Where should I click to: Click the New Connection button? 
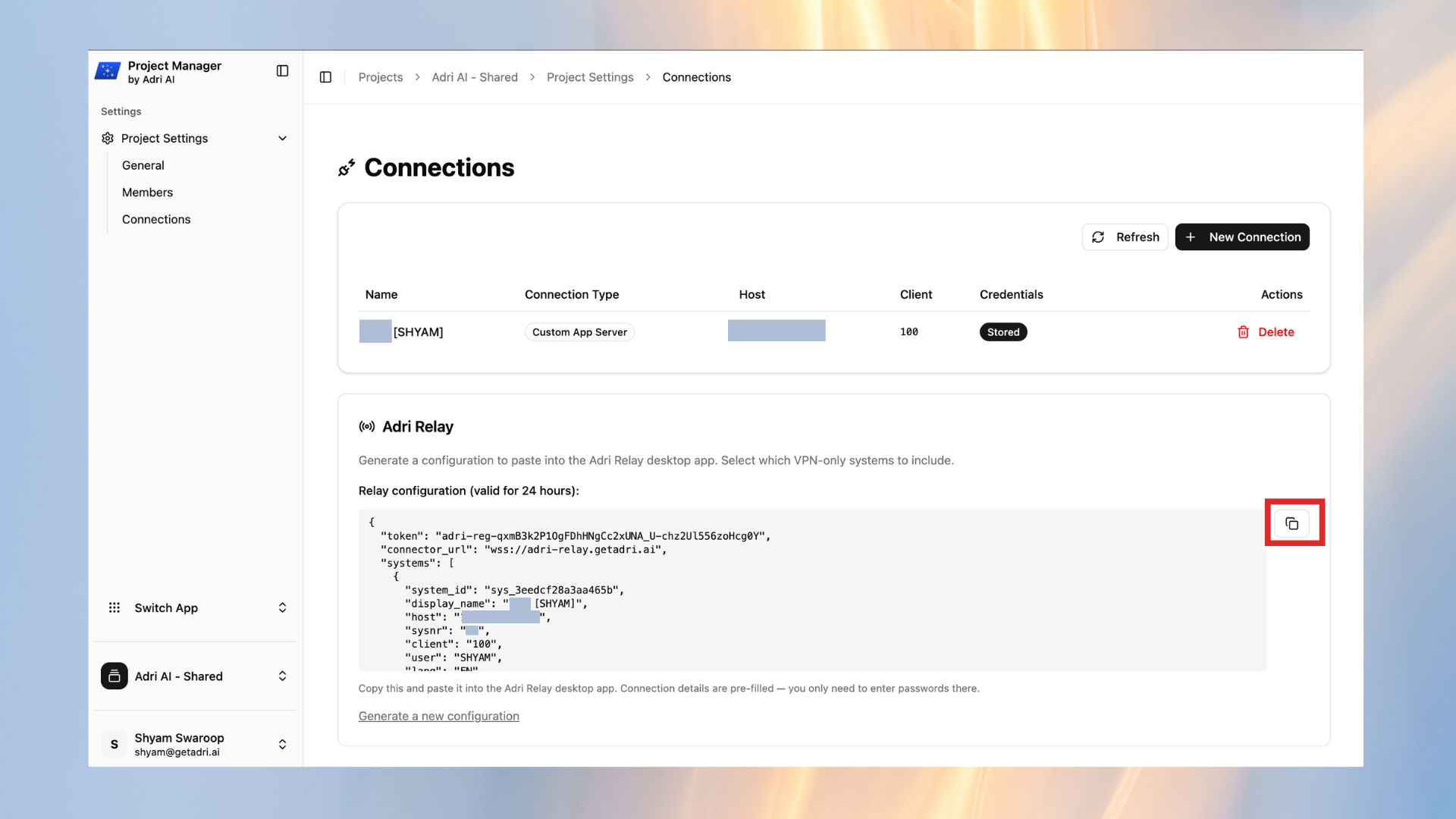point(1241,237)
